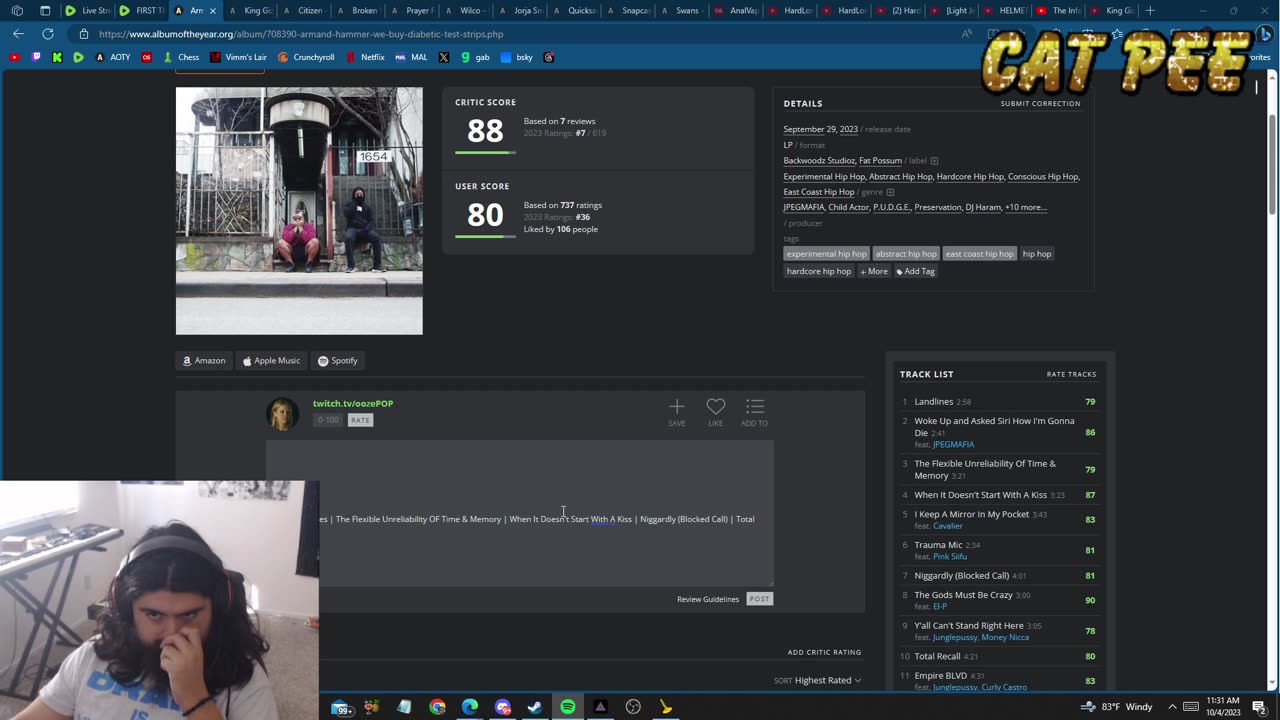The image size is (1280, 720).
Task: Open the track Total Recall
Action: (937, 656)
